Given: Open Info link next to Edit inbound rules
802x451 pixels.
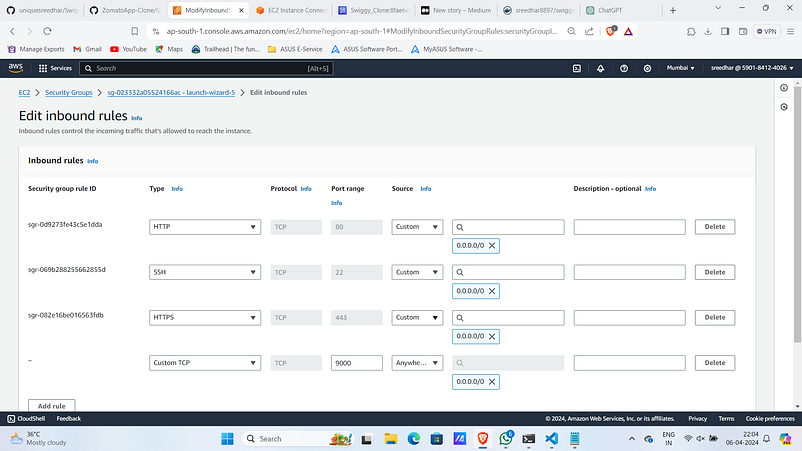Looking at the screenshot, I should (137, 118).
